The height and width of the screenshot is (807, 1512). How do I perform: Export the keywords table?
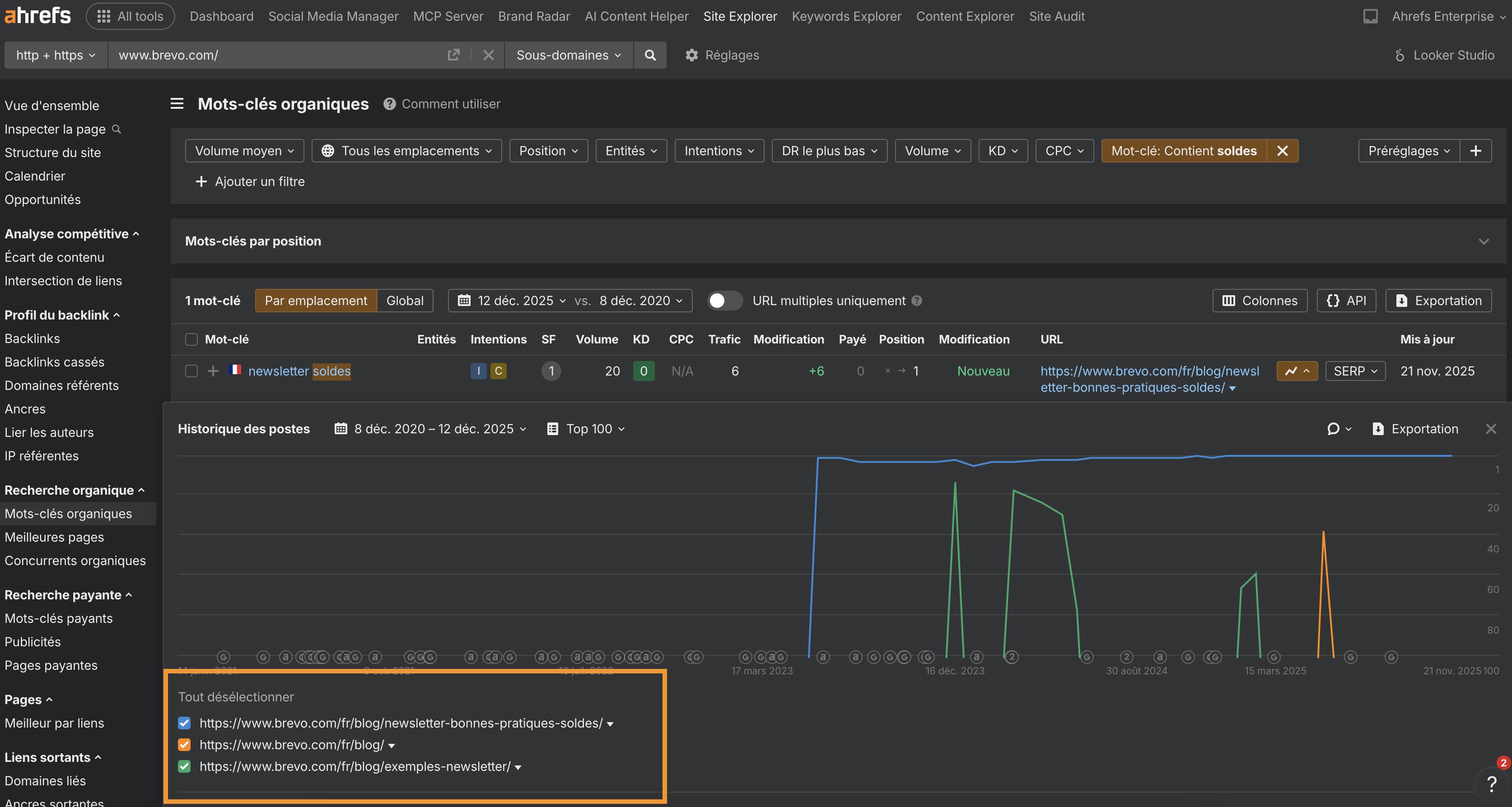[1438, 301]
